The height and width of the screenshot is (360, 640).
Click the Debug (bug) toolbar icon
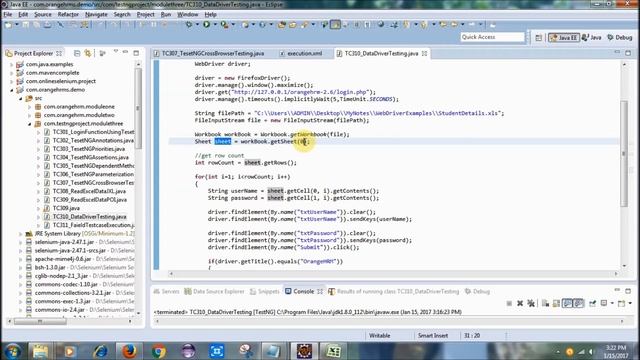point(189,25)
